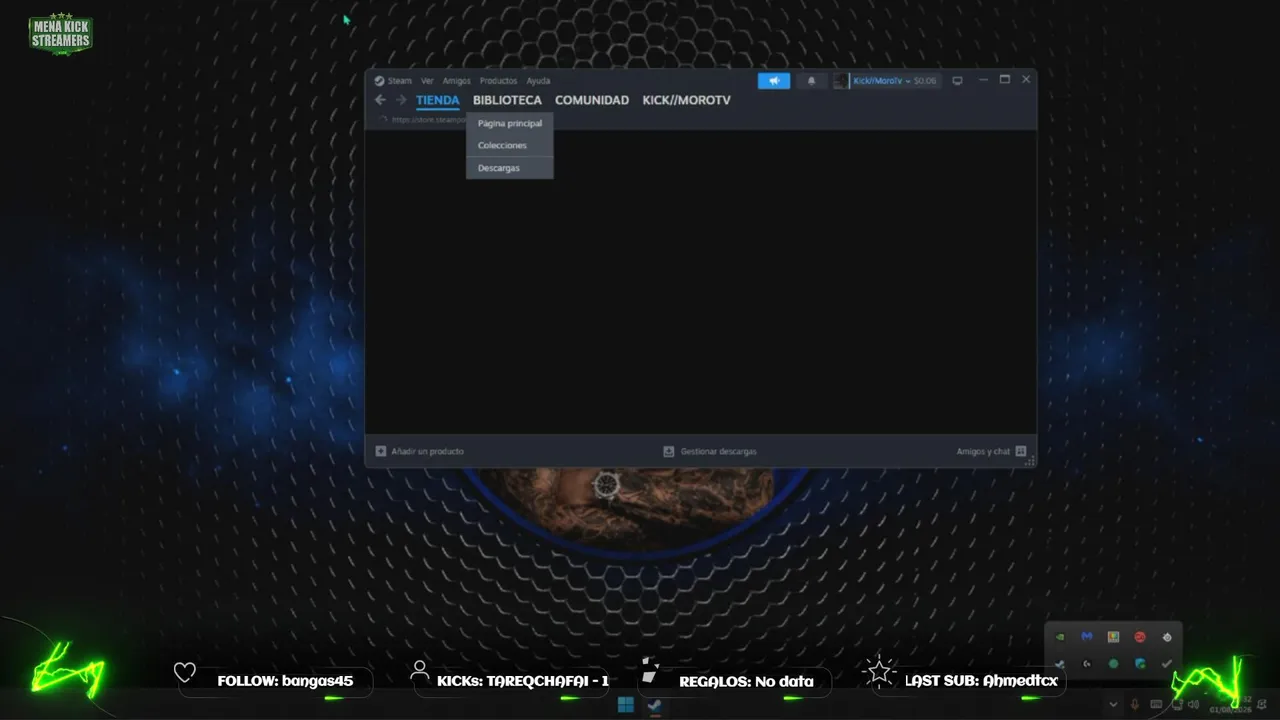The height and width of the screenshot is (720, 1280).
Task: Click the NVIDIA tray icon
Action: click(1060, 637)
